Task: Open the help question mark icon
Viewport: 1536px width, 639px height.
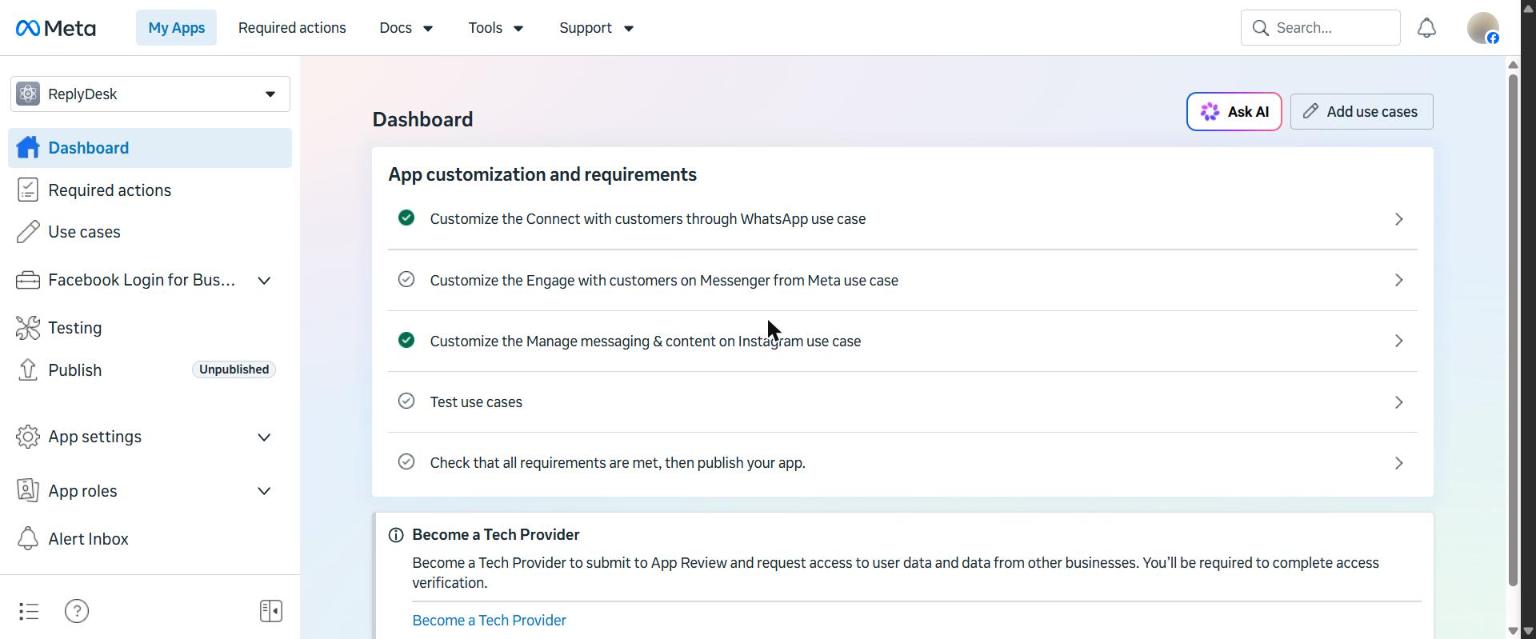Action: [x=76, y=611]
